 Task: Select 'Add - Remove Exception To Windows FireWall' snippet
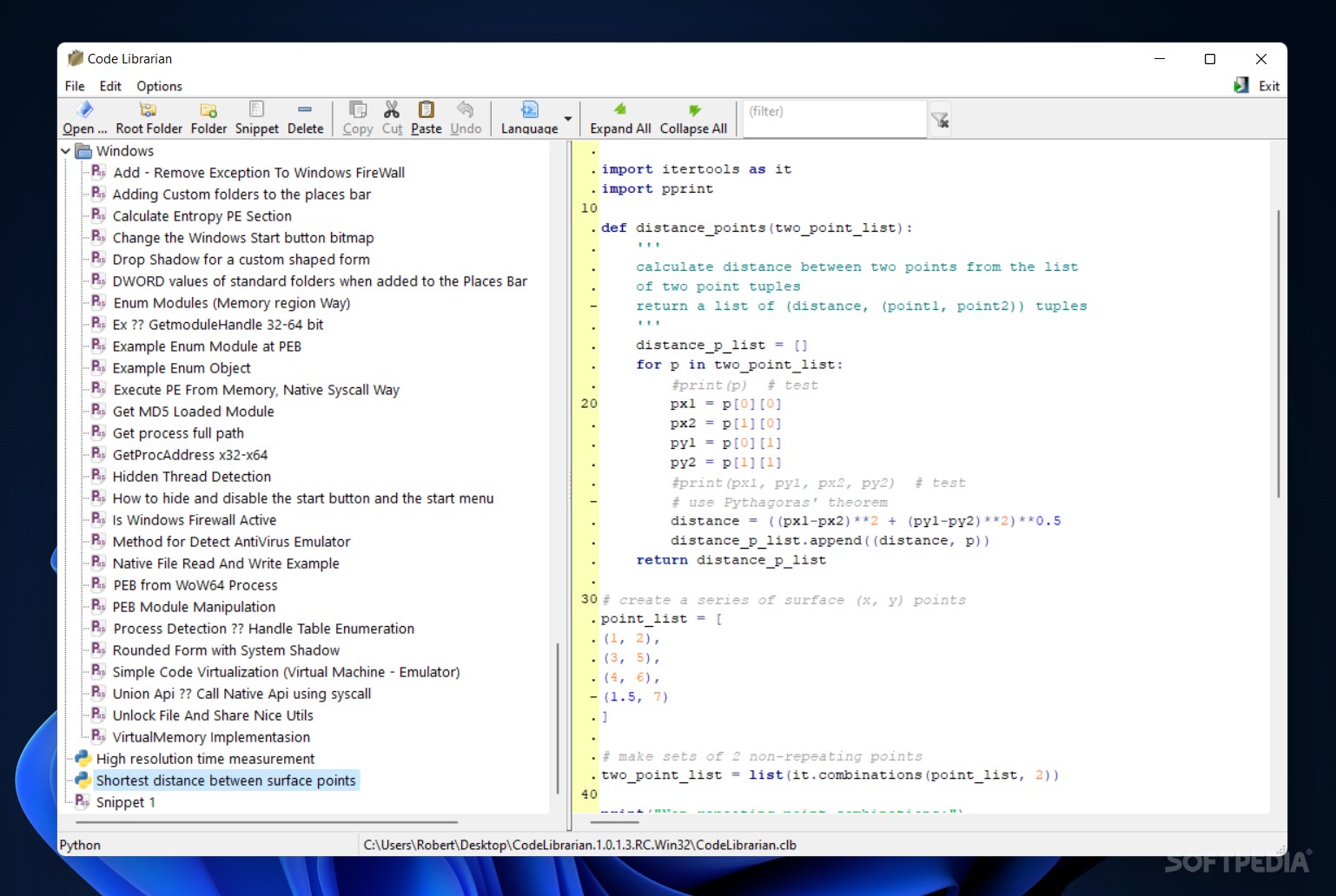(x=259, y=173)
